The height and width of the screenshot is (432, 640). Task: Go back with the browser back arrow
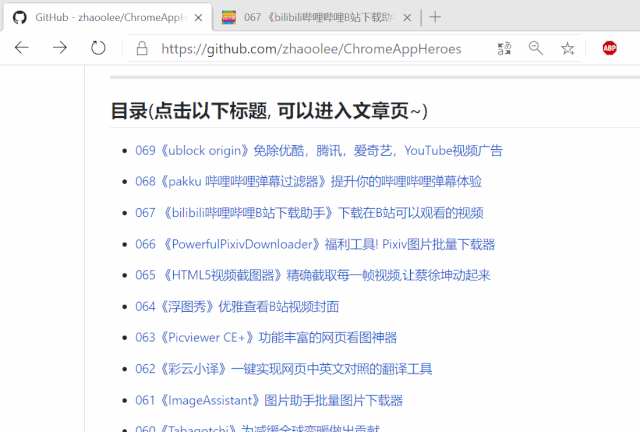pos(22,48)
